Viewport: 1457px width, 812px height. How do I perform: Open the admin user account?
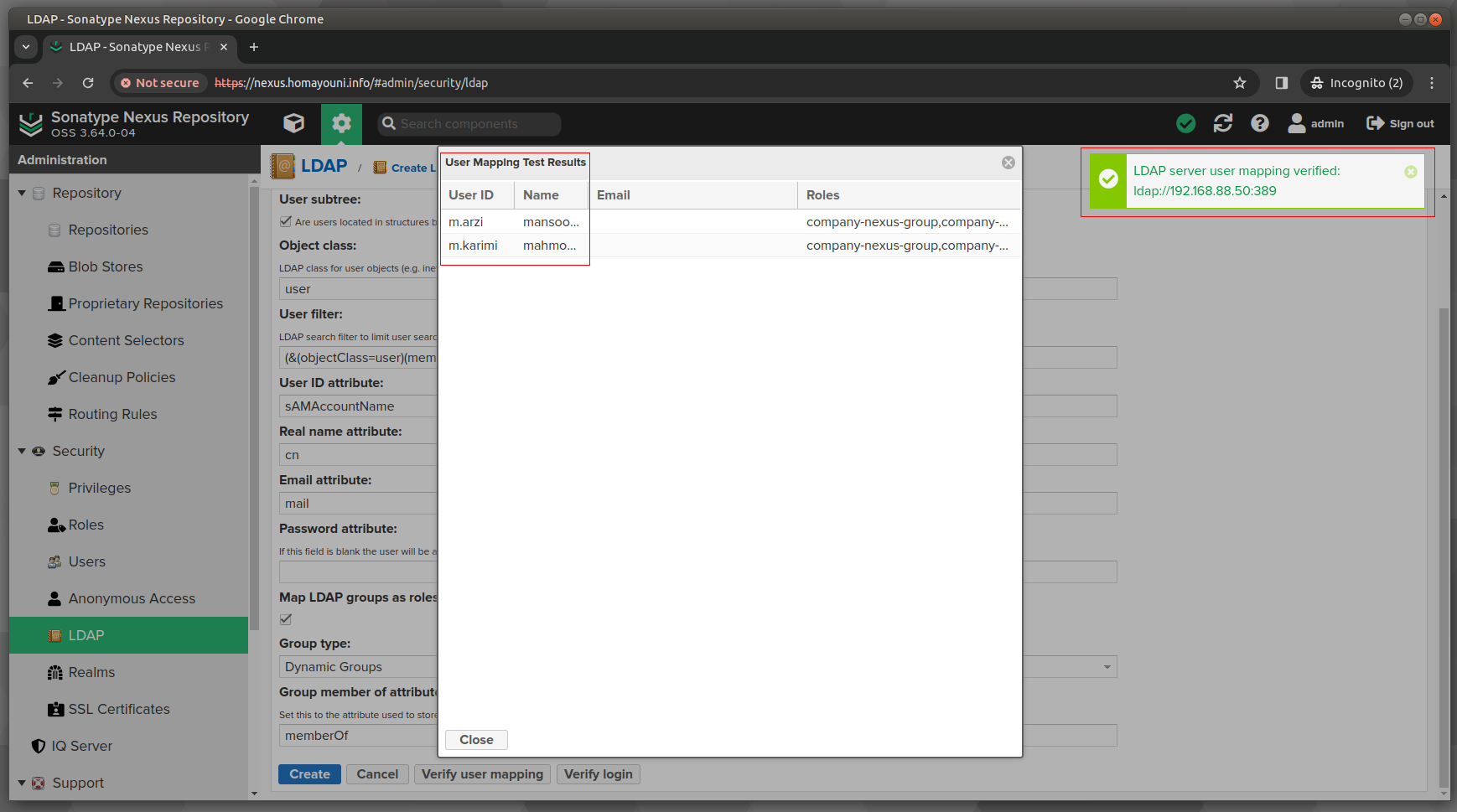[x=1315, y=123]
